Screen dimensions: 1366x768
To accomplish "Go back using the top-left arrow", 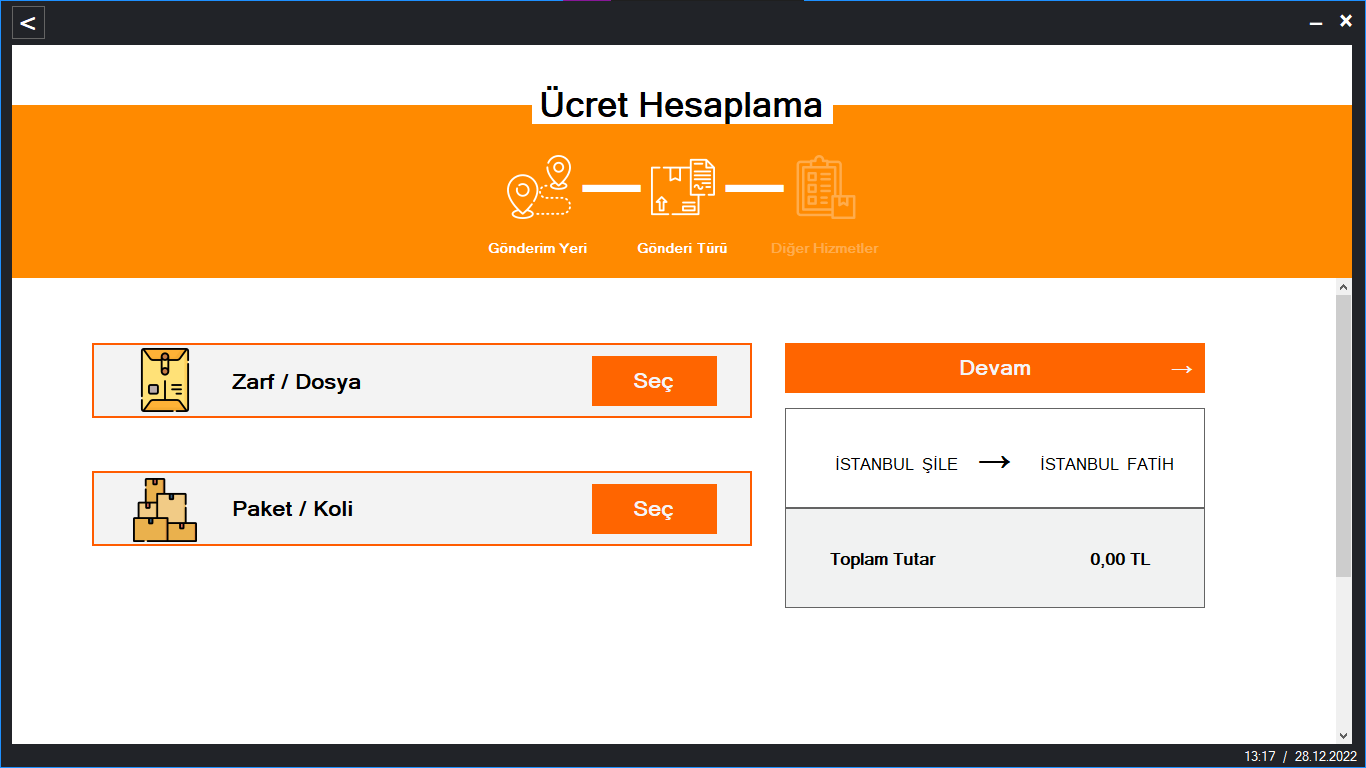I will [x=28, y=23].
